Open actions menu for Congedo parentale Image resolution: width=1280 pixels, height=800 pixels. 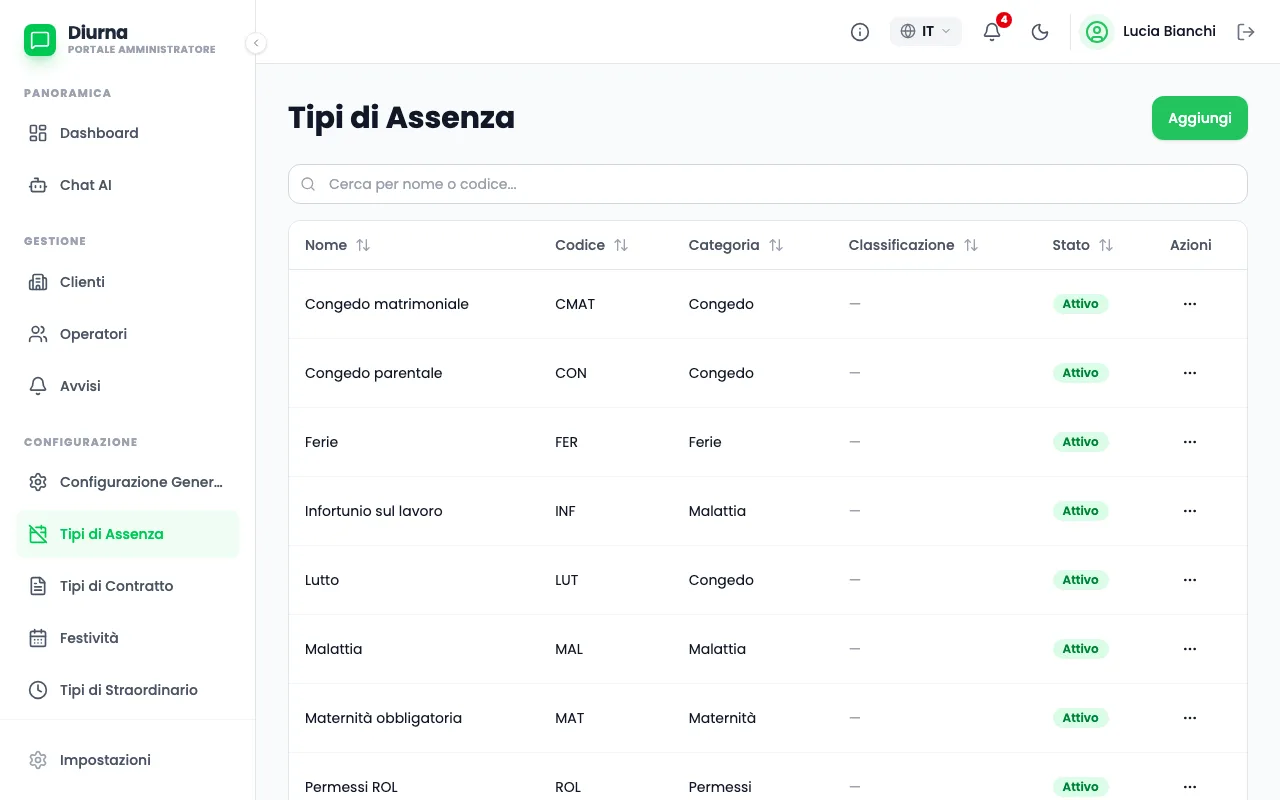1190,373
